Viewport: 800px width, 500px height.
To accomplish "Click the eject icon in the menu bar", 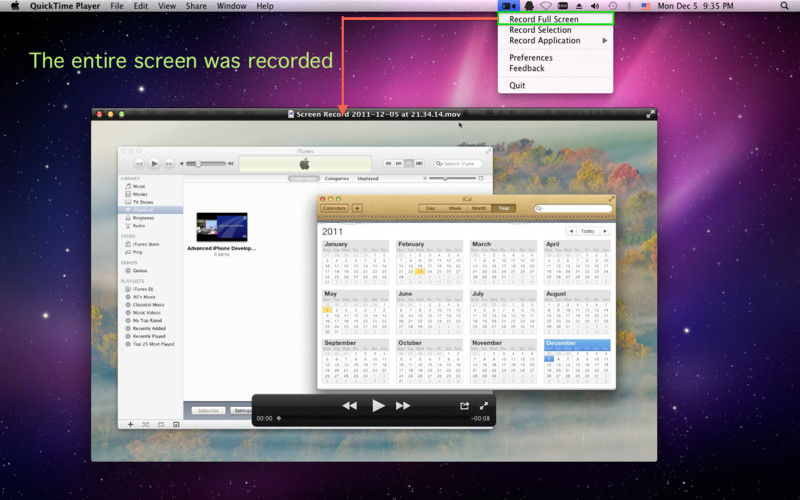I will click(579, 6).
